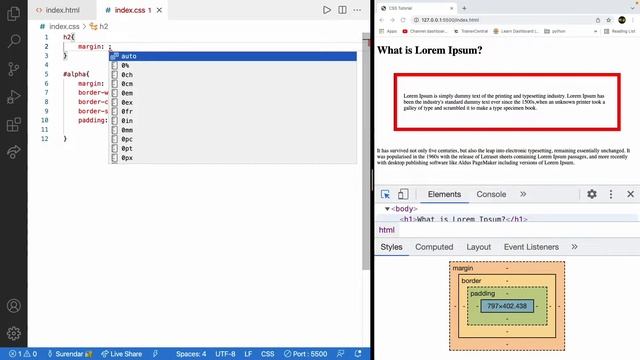Bookmark this page with the star icon

tap(609, 20)
